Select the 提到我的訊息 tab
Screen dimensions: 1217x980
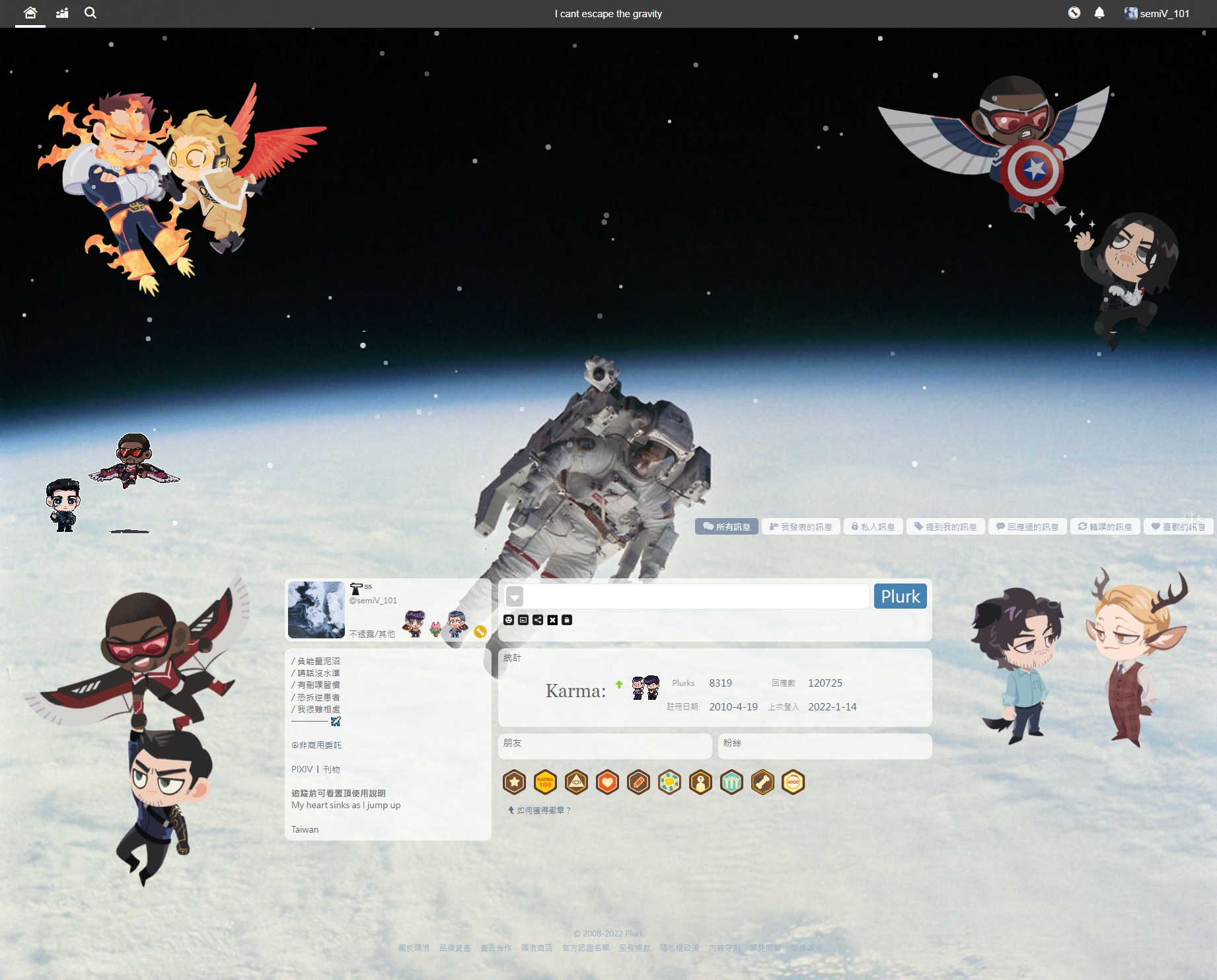tap(945, 527)
